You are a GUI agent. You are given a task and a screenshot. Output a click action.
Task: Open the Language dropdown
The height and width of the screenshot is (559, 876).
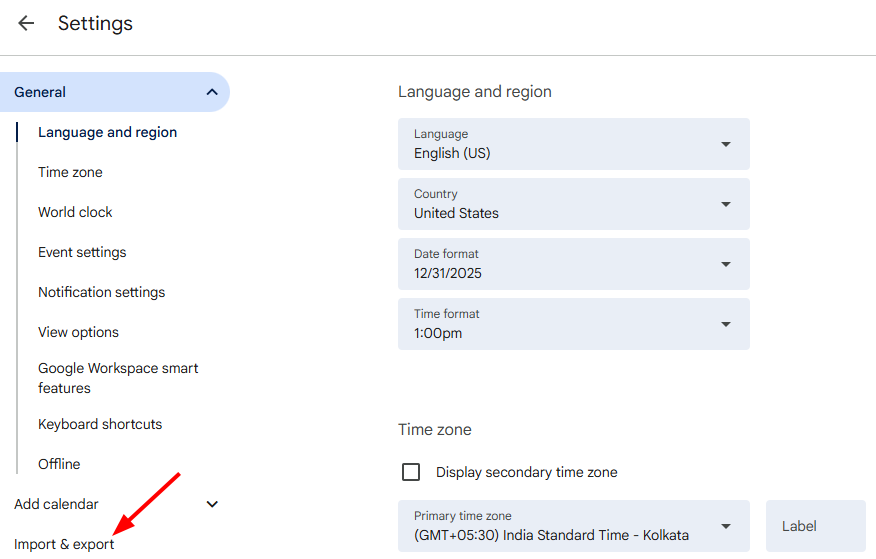pos(573,144)
